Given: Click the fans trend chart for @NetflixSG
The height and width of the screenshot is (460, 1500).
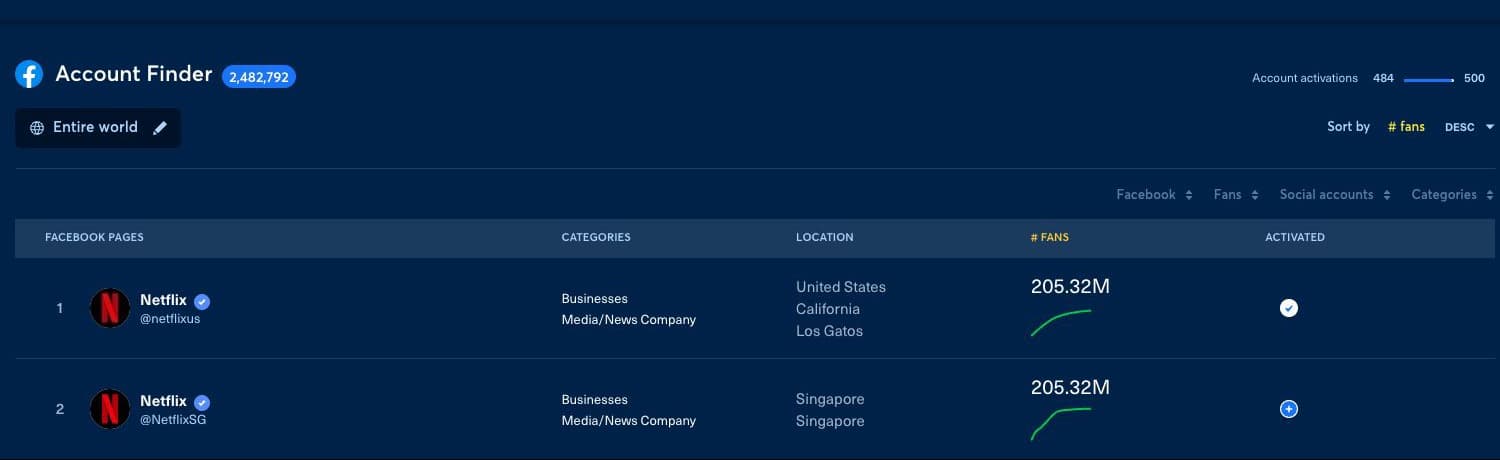Looking at the screenshot, I should click(x=1061, y=423).
